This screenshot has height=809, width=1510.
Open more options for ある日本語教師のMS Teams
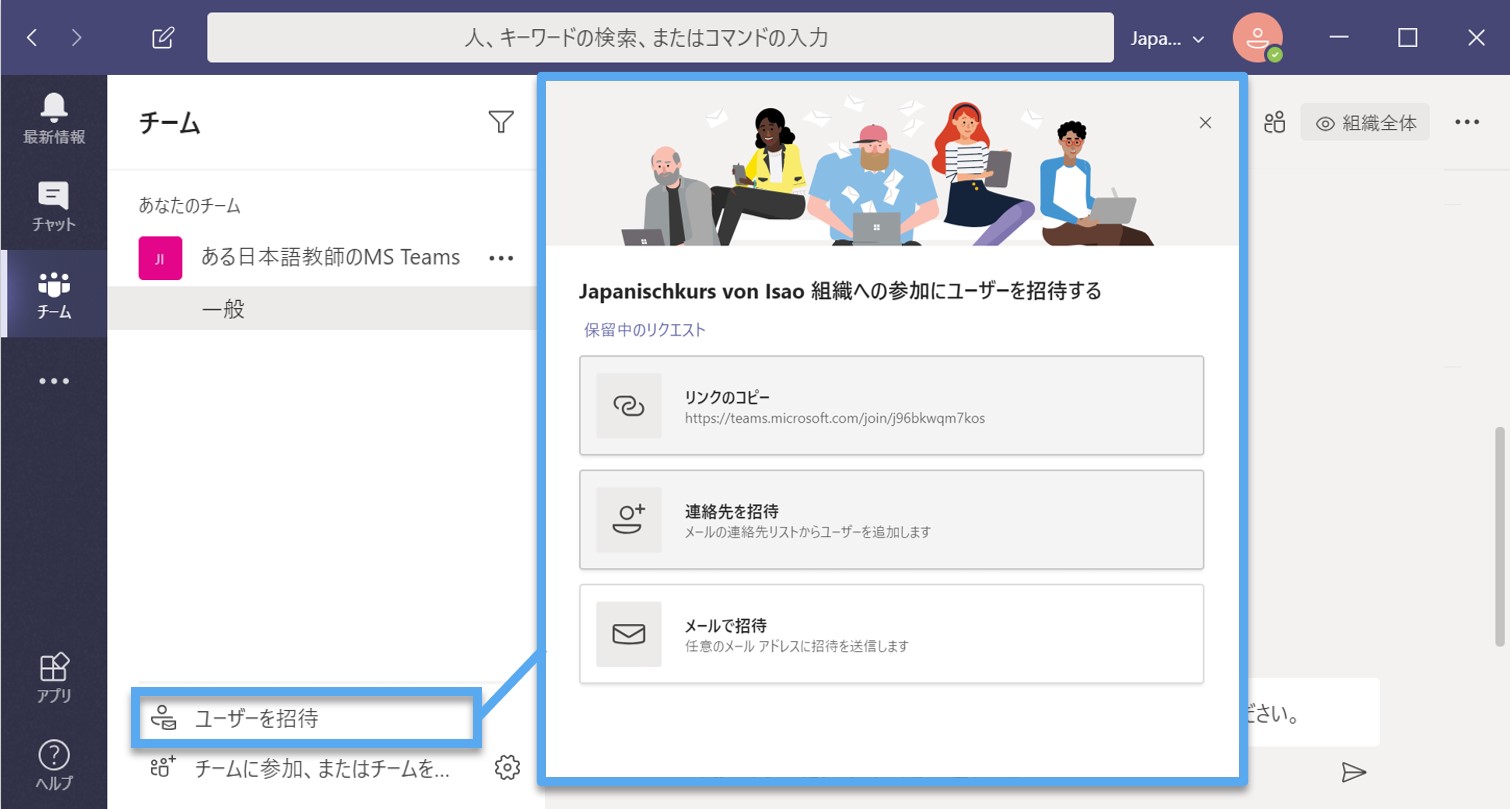coord(501,258)
